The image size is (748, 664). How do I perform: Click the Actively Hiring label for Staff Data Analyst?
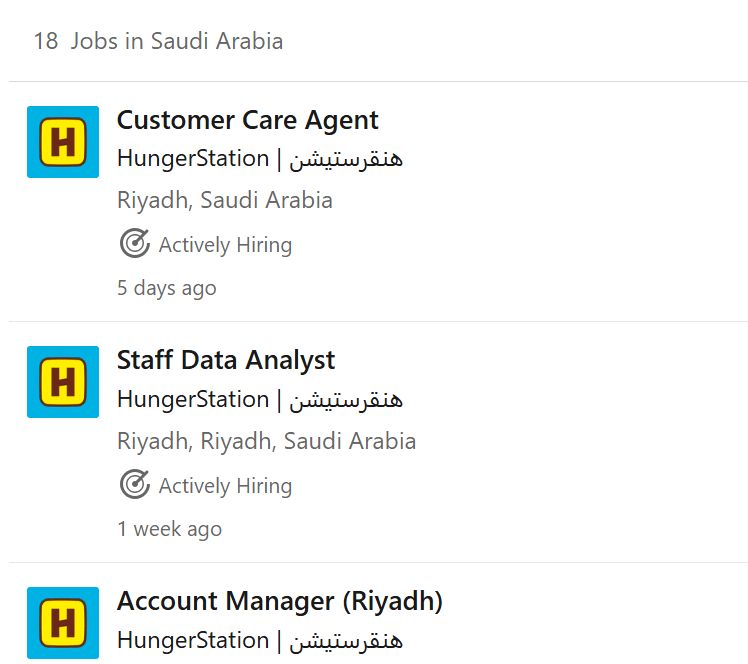click(225, 486)
